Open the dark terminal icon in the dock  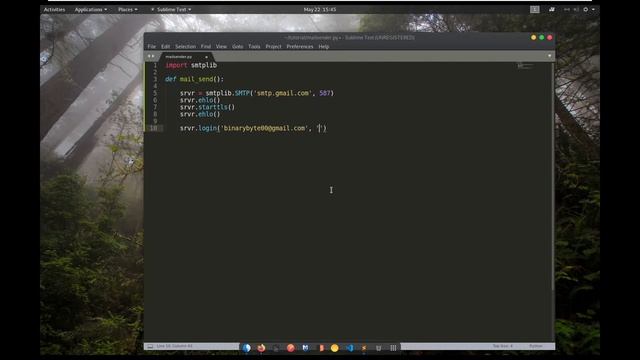(276, 348)
